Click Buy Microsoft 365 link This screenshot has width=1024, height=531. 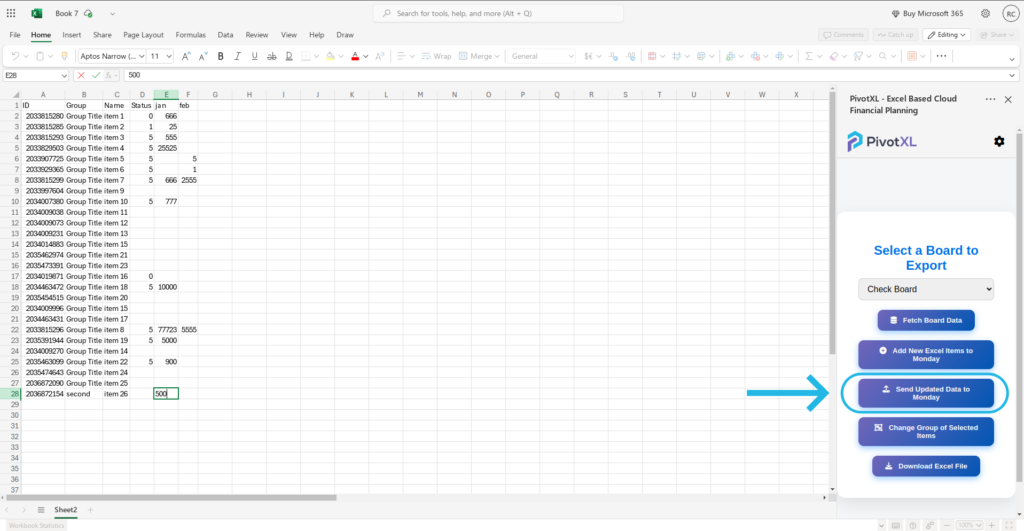[x=927, y=13]
